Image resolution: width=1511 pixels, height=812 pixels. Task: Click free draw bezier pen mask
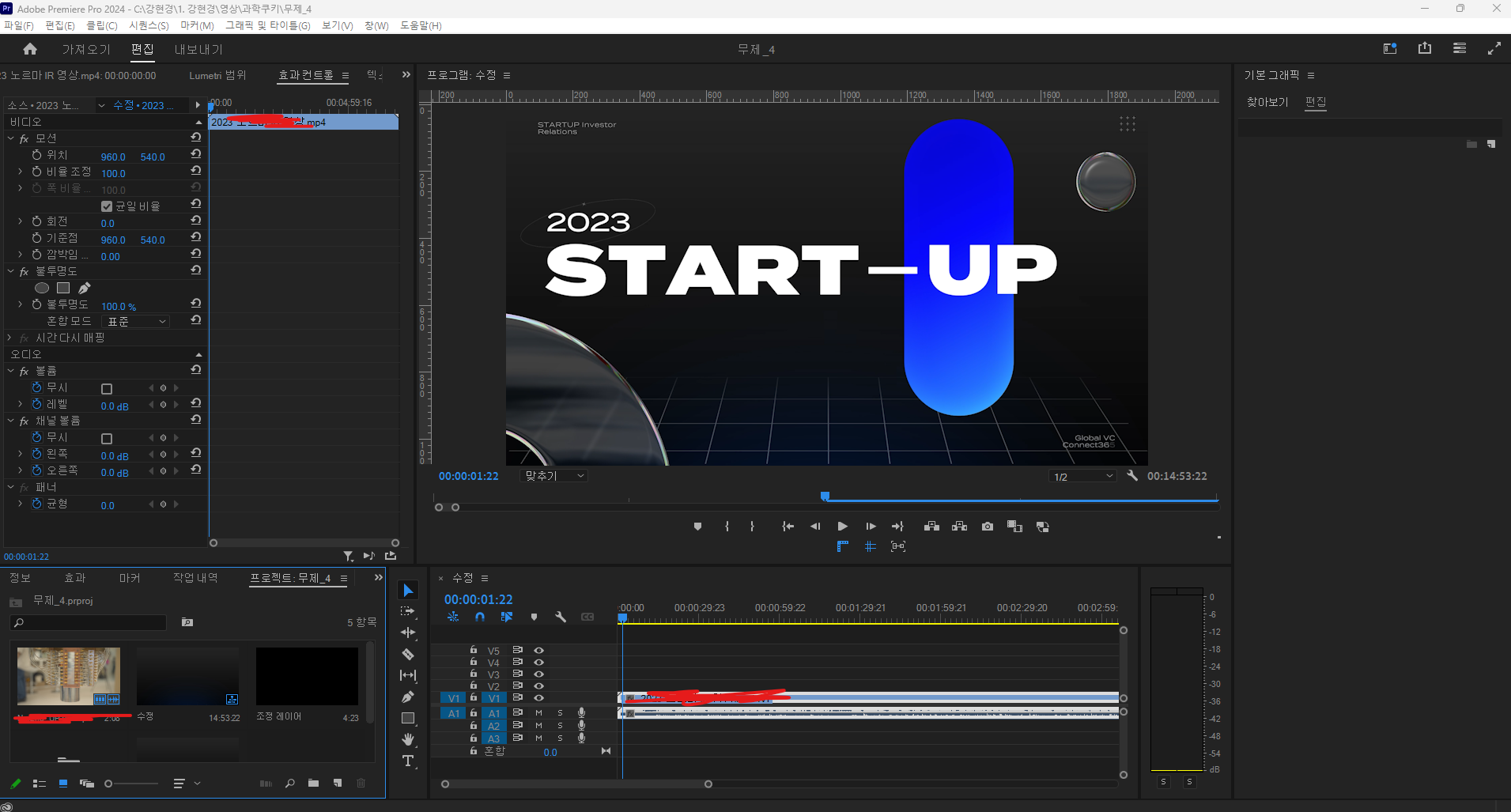[85, 288]
